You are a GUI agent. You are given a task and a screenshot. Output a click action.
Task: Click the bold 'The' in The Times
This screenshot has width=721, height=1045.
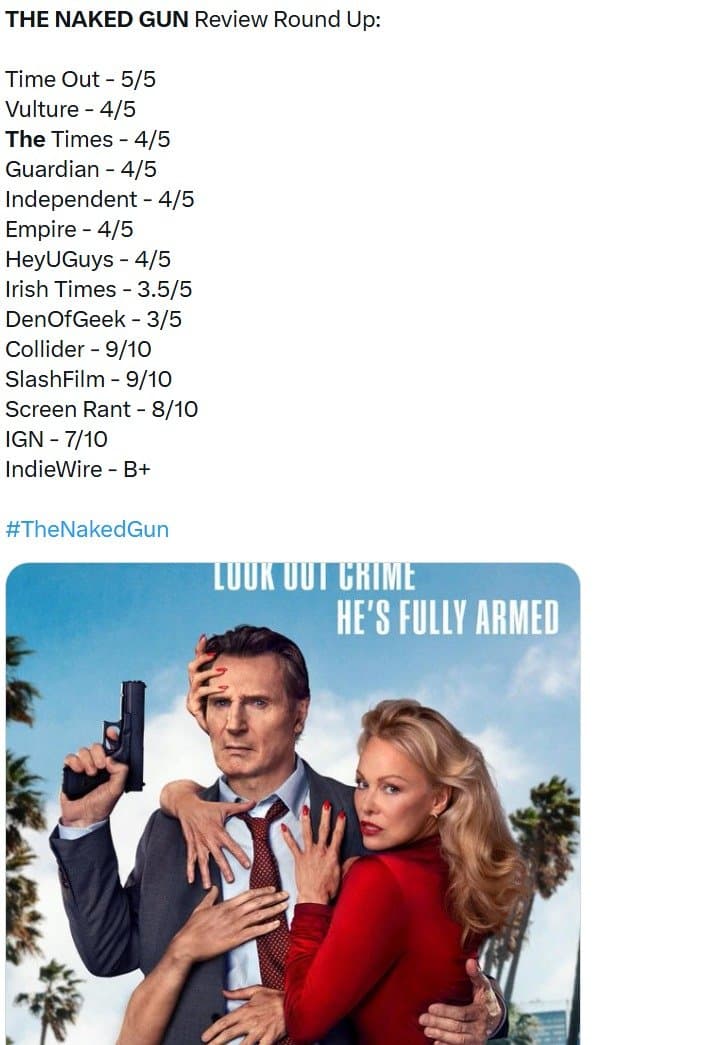tap(25, 140)
